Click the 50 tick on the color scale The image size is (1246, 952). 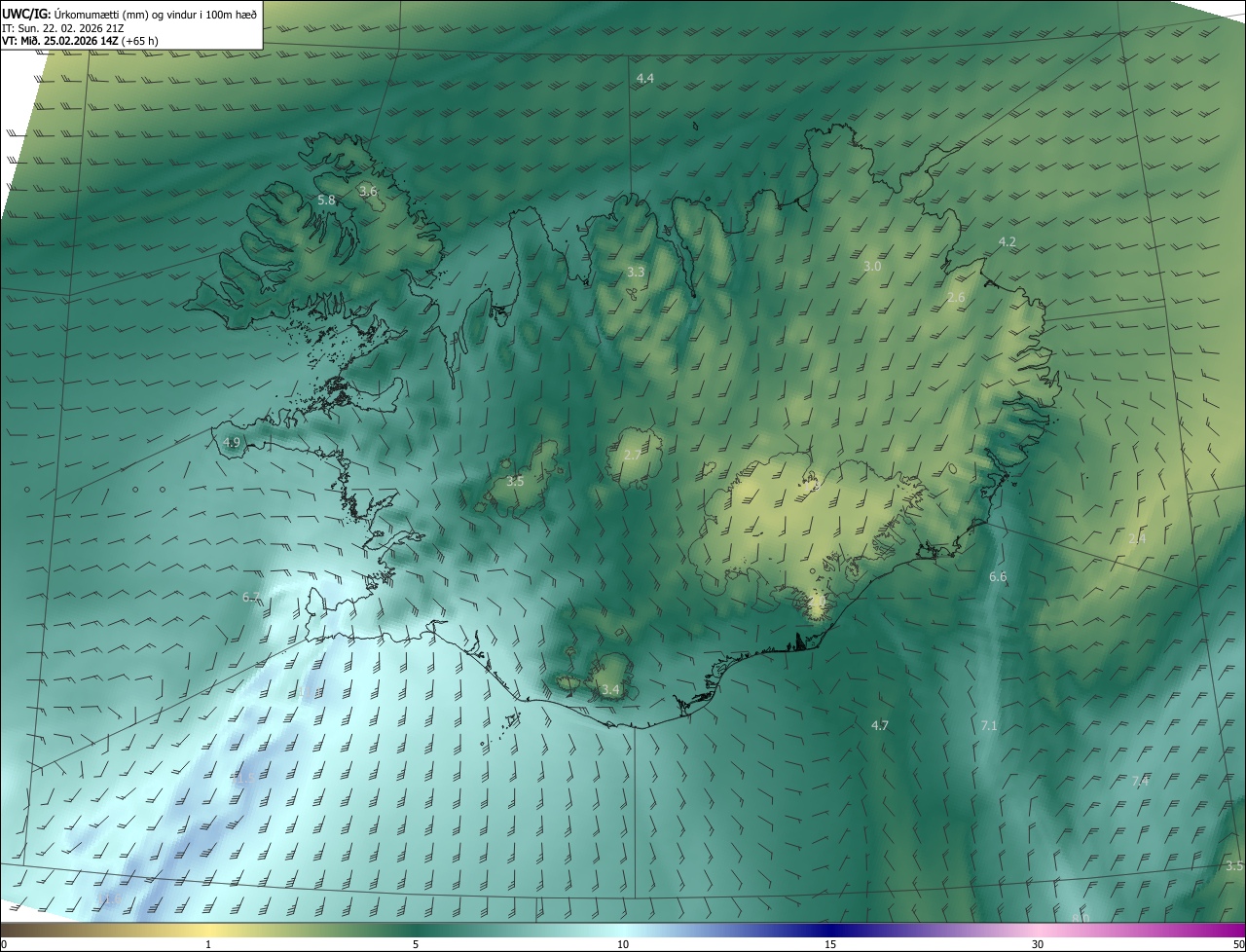1238,944
